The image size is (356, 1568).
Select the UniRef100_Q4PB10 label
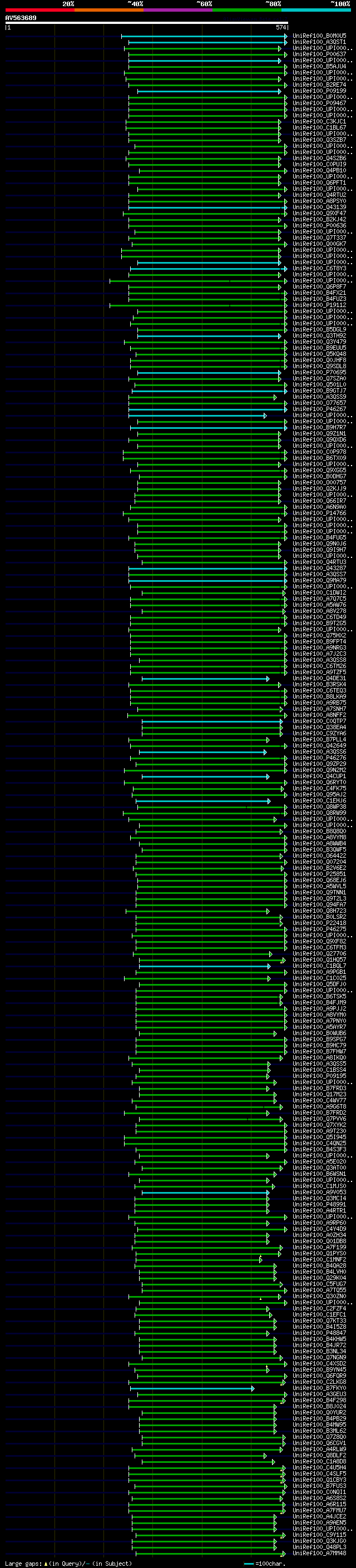(x=319, y=170)
